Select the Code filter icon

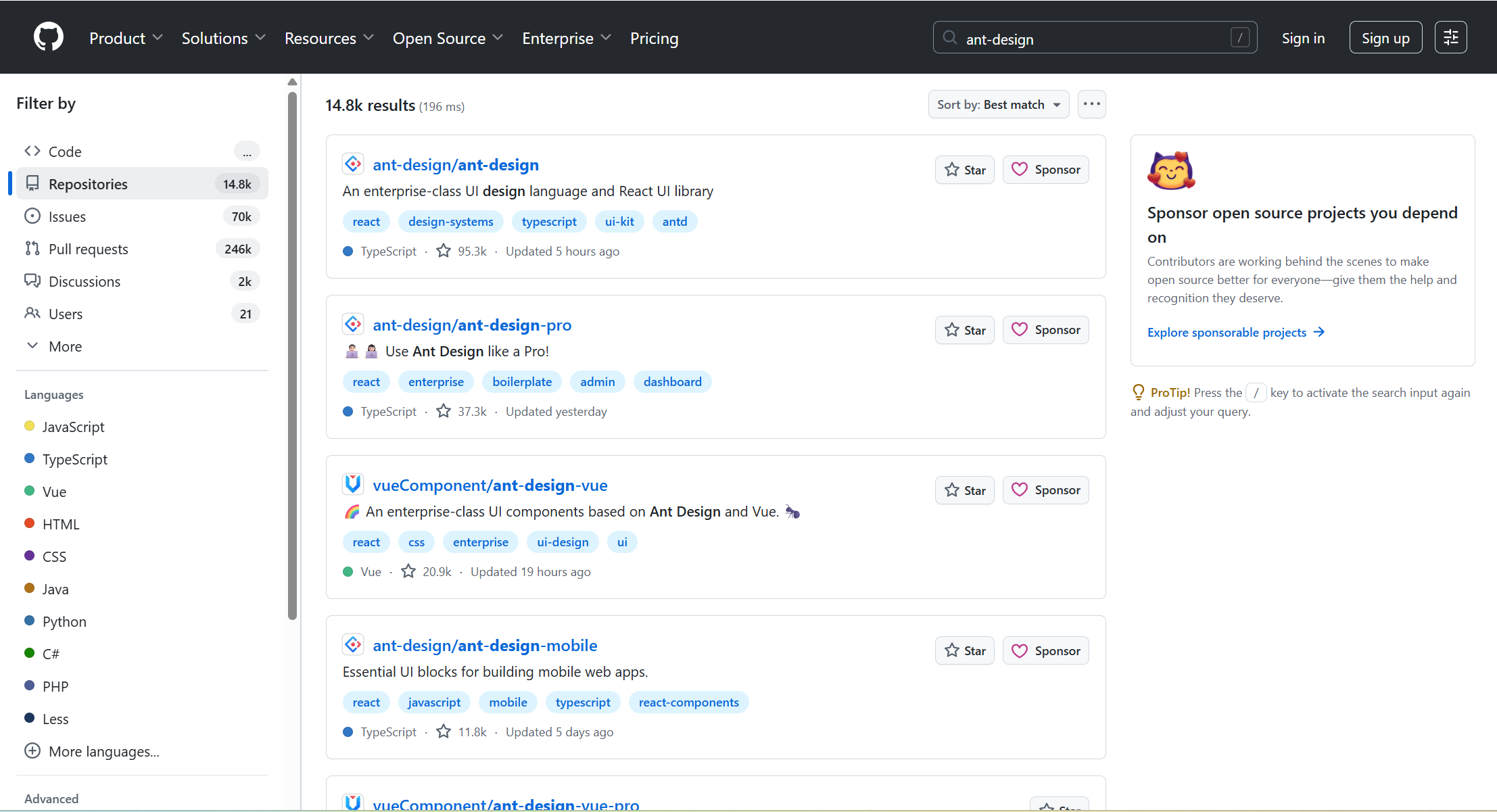[32, 151]
